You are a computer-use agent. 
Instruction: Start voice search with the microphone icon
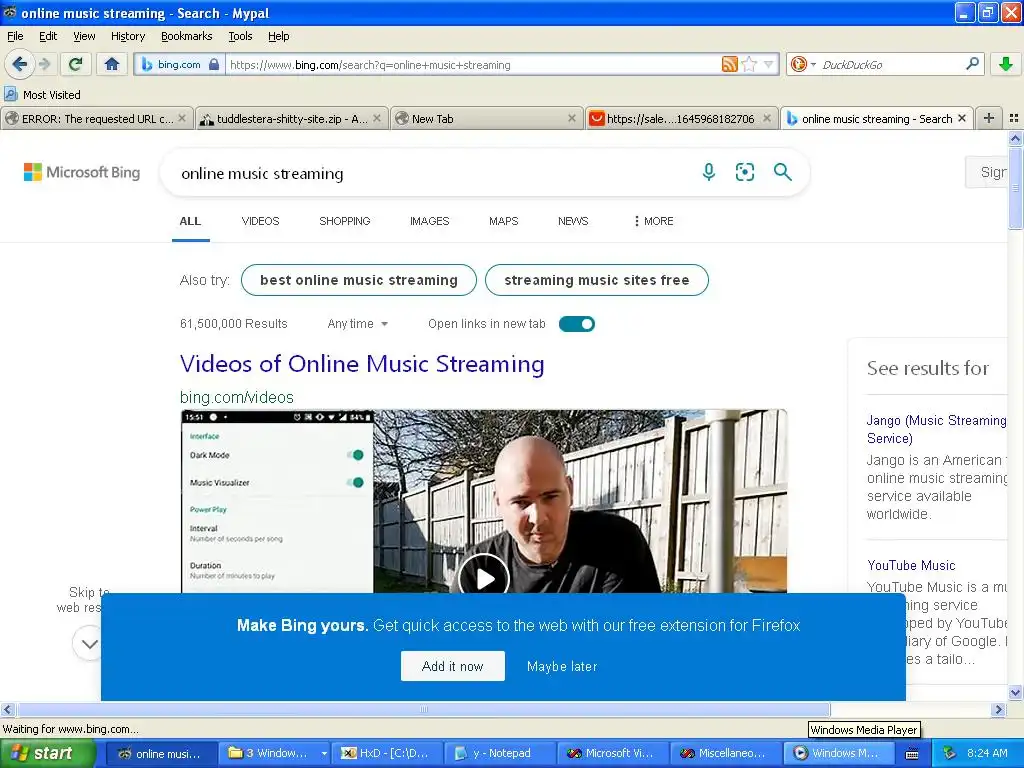709,172
